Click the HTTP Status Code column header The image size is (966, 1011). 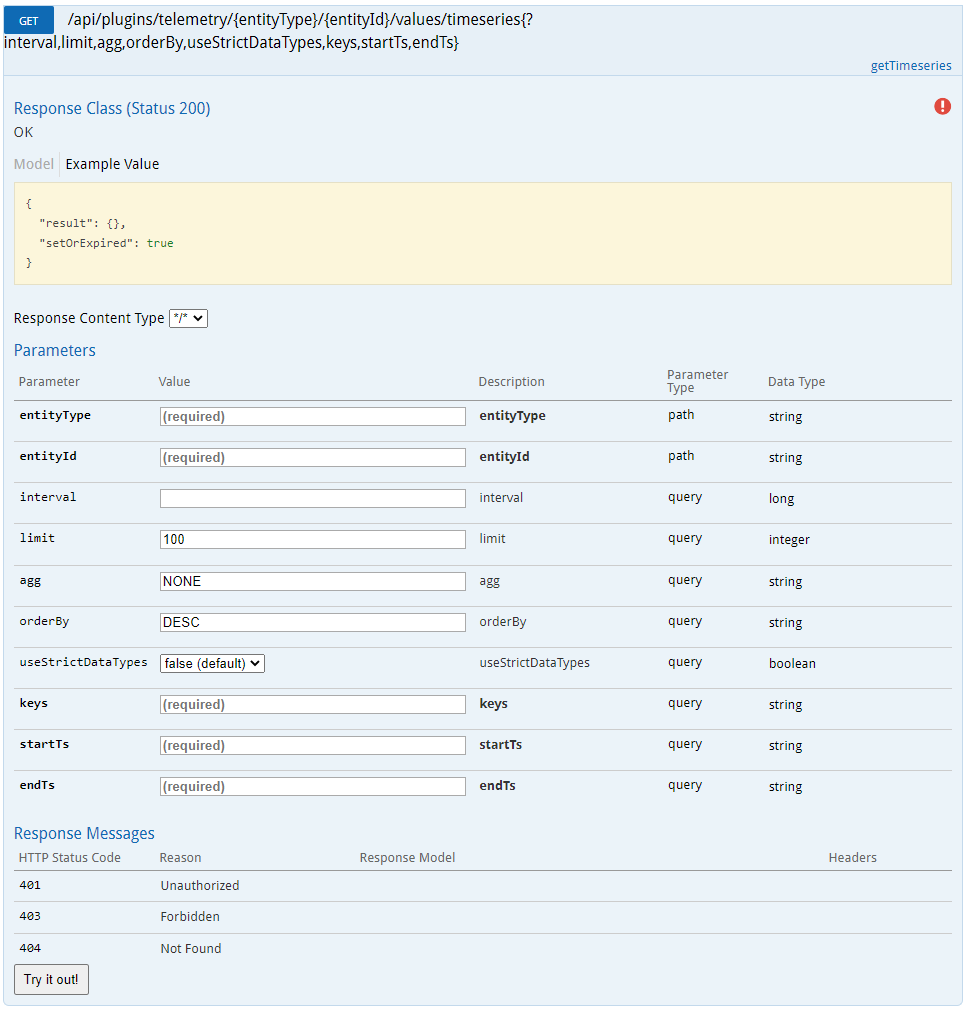(70, 858)
